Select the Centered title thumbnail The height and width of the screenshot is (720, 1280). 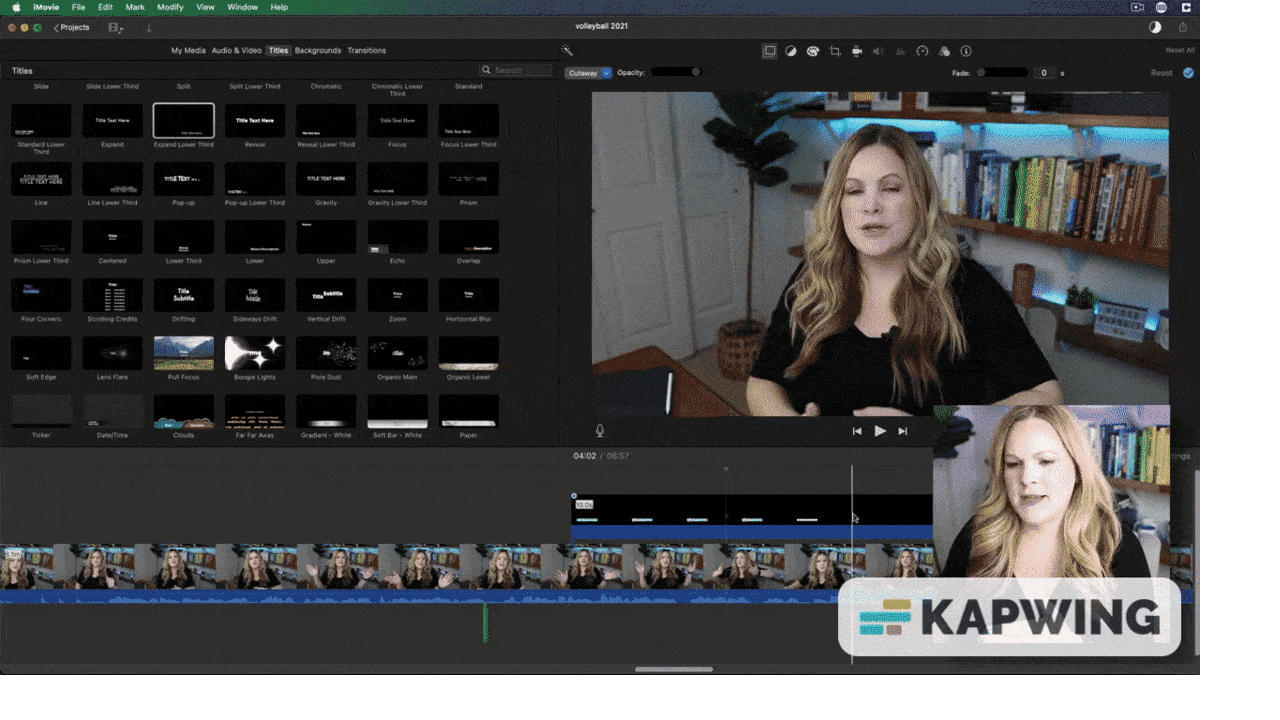[x=112, y=237]
